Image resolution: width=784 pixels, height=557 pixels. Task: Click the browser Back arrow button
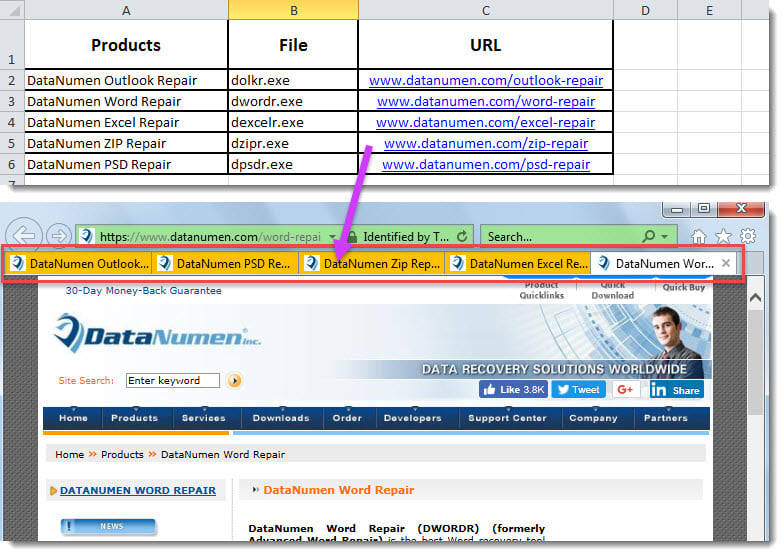point(24,236)
